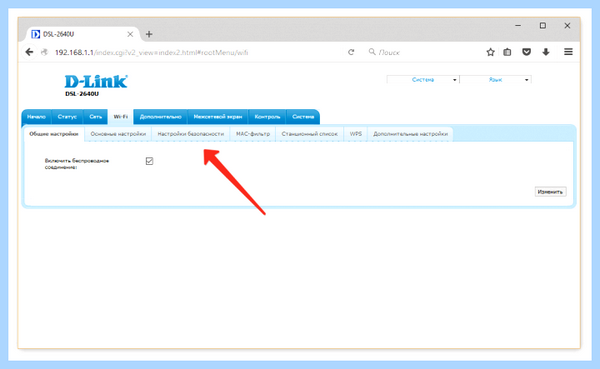The image size is (600, 369).
Task: Switch to Настройки безопасности sub-tab
Action: pos(191,134)
